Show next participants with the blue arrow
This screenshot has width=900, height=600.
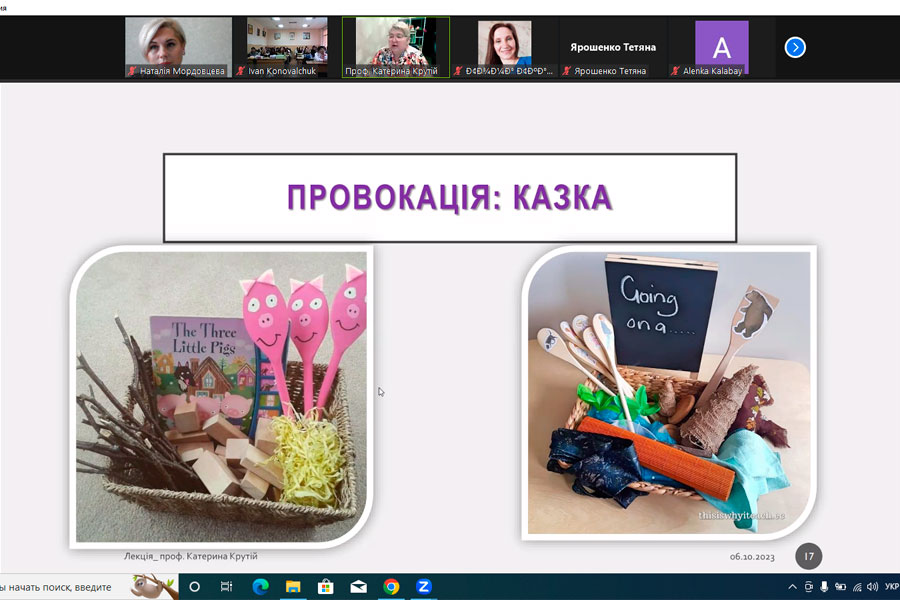(x=795, y=47)
